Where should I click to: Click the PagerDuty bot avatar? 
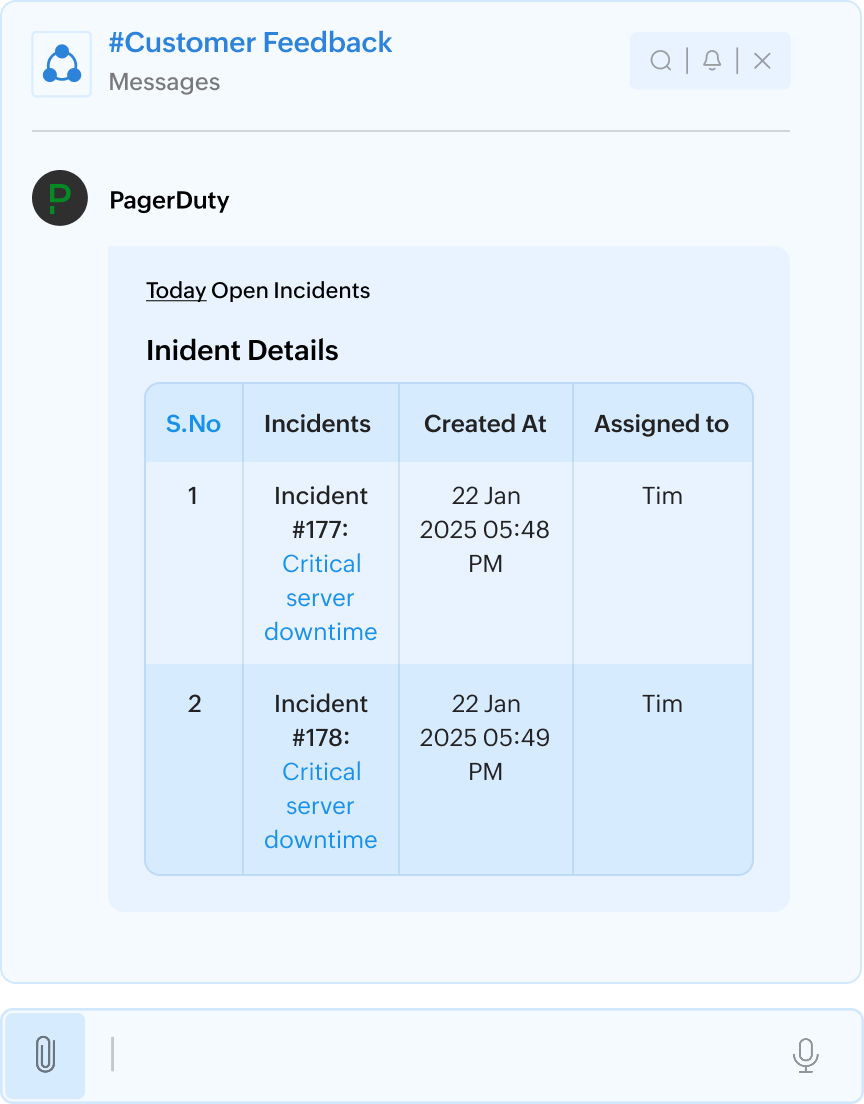coord(60,198)
